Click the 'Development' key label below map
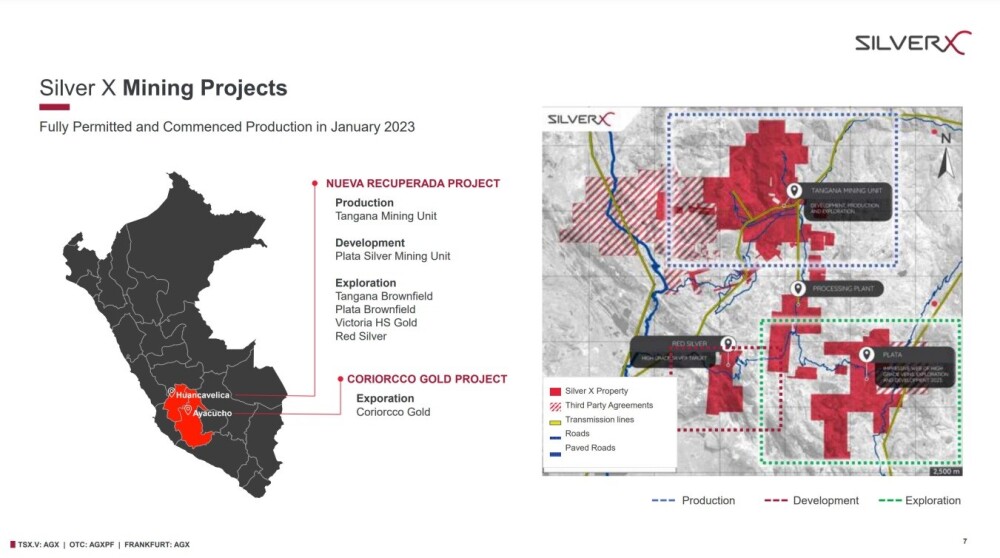 pyautogui.click(x=826, y=501)
